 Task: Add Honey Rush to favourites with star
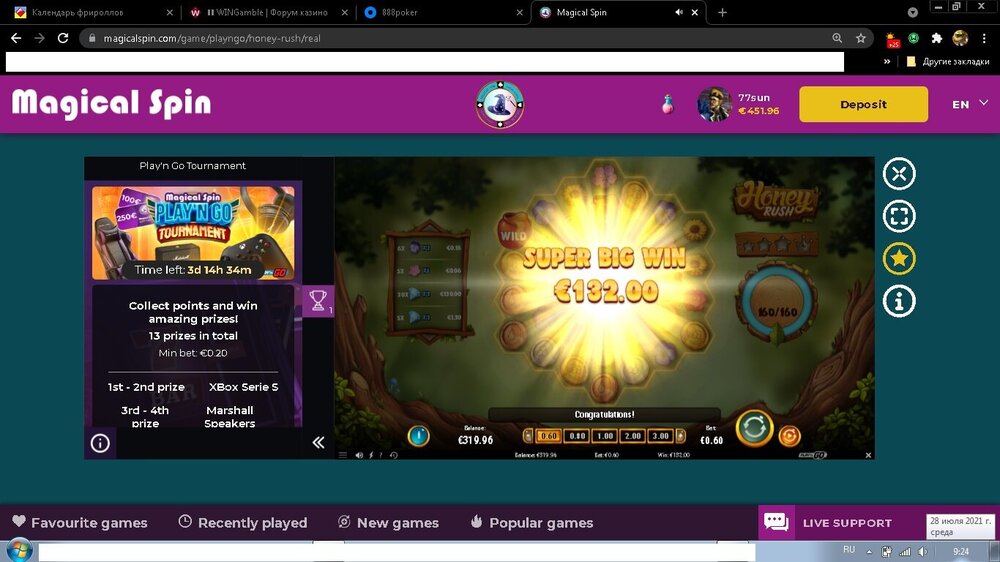tap(899, 259)
